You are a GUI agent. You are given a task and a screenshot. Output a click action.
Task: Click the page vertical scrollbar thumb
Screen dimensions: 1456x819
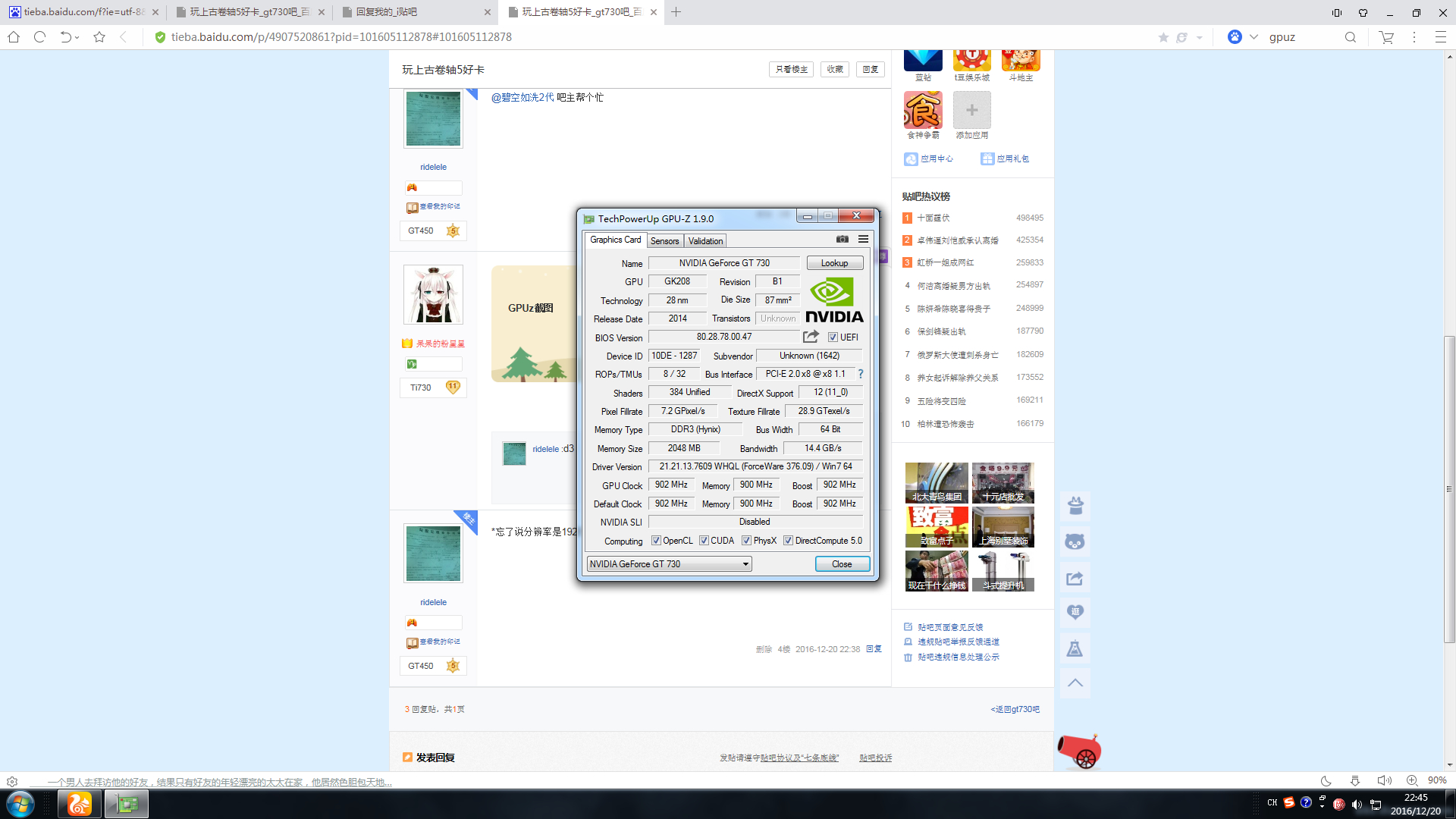(x=1449, y=489)
